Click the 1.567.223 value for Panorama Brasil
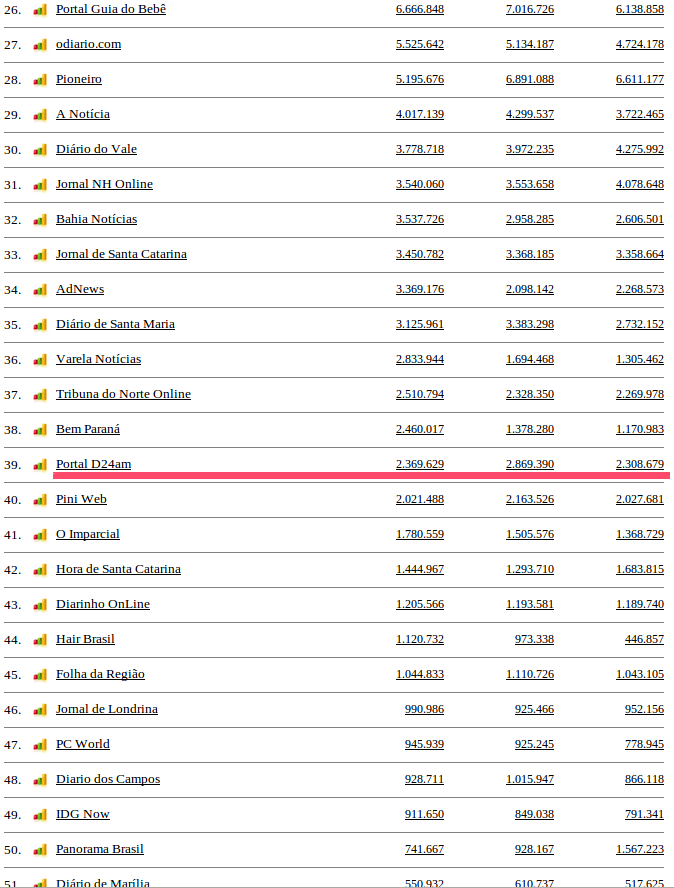 coord(640,849)
